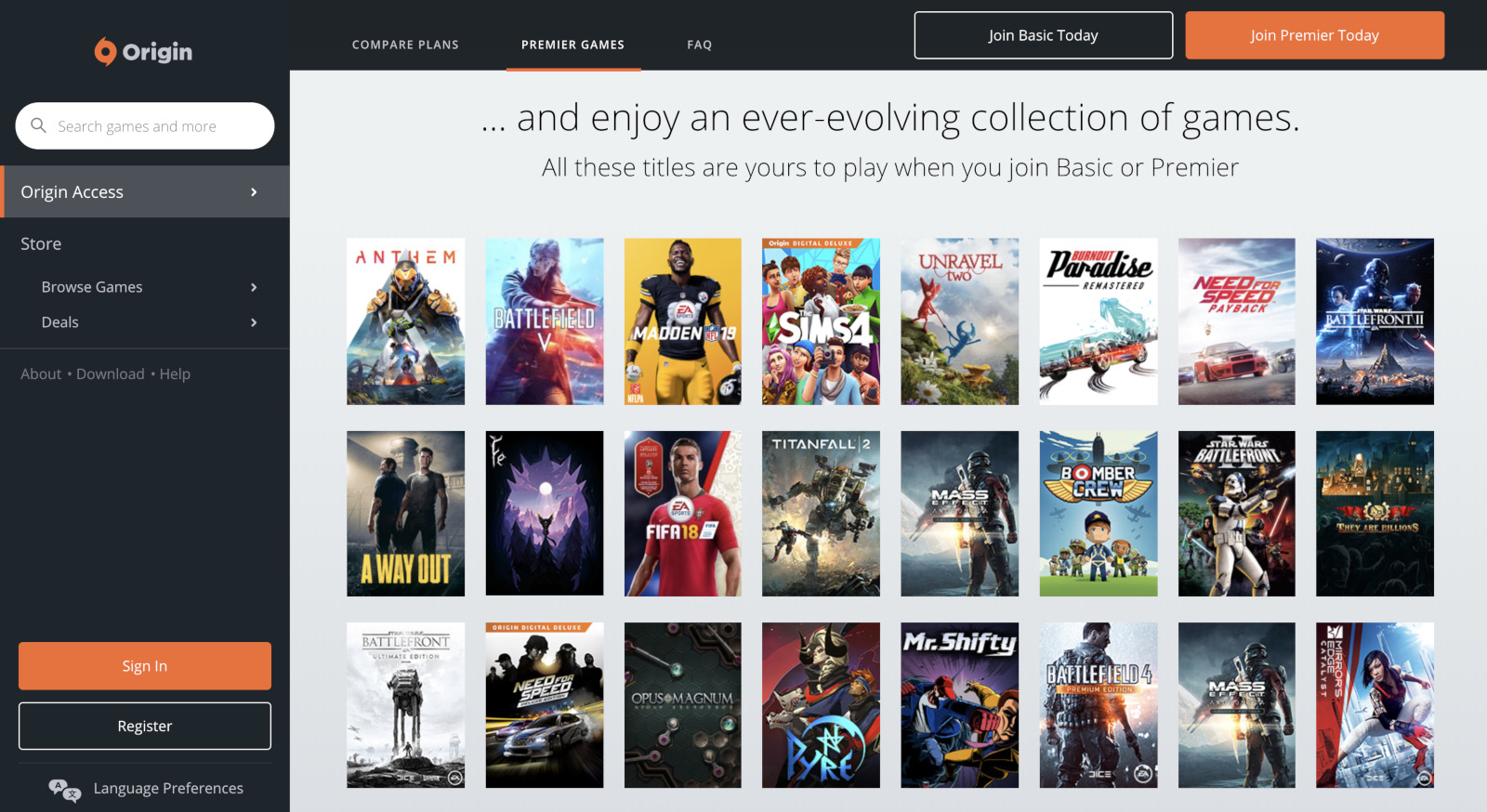
Task: Click the Origin logo icon
Action: coord(106,52)
